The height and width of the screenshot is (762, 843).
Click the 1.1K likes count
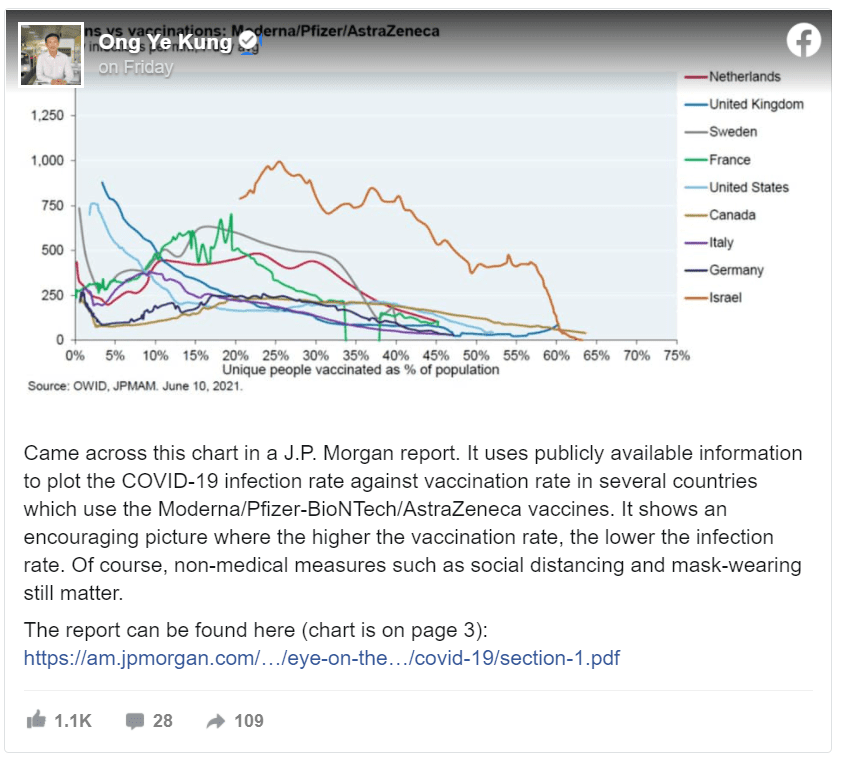coord(72,720)
